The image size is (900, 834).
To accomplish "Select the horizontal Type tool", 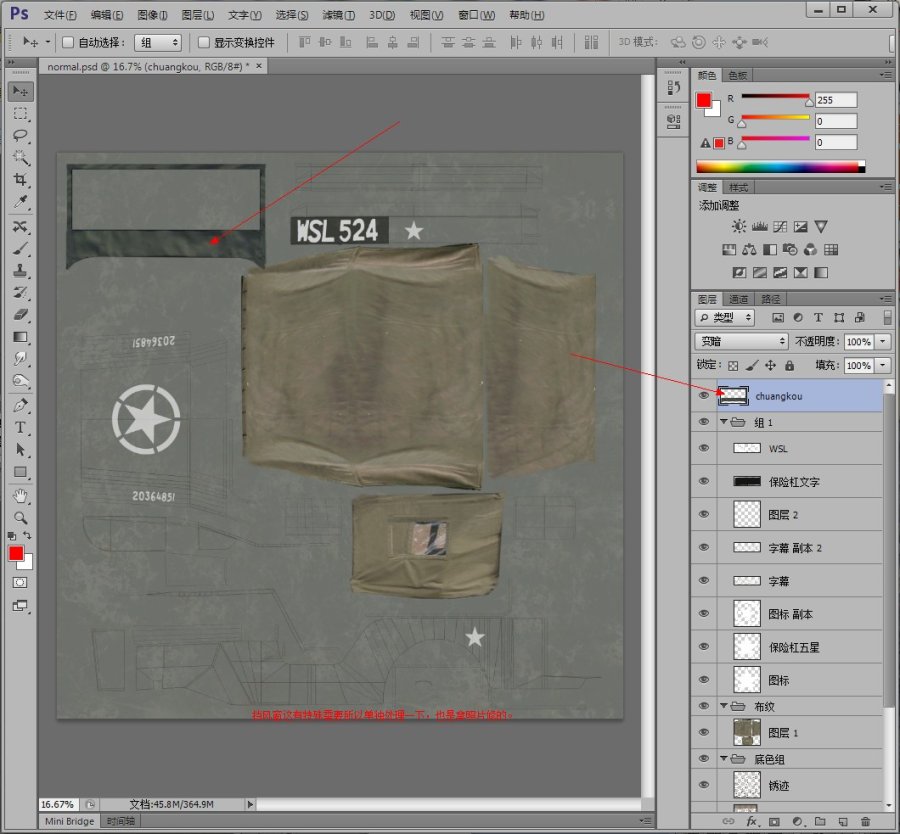I will pos(20,427).
